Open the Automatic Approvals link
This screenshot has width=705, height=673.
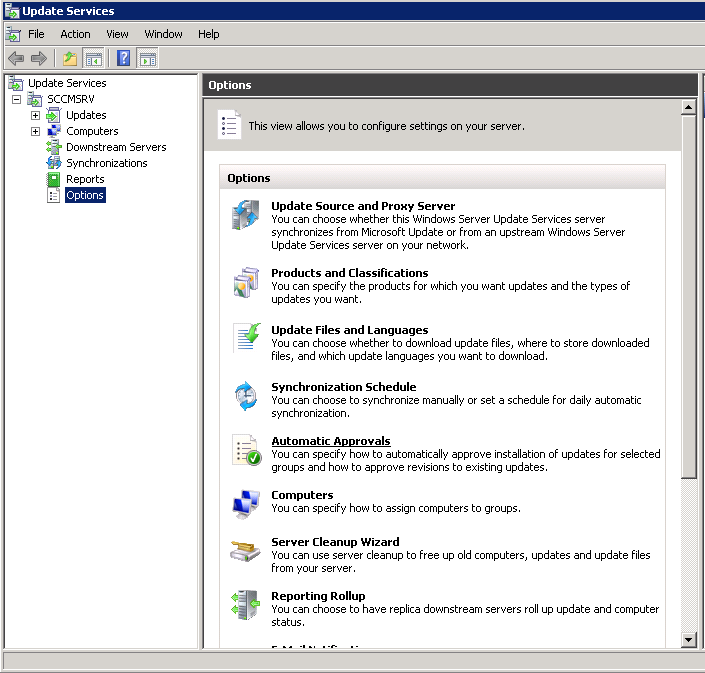[330, 441]
